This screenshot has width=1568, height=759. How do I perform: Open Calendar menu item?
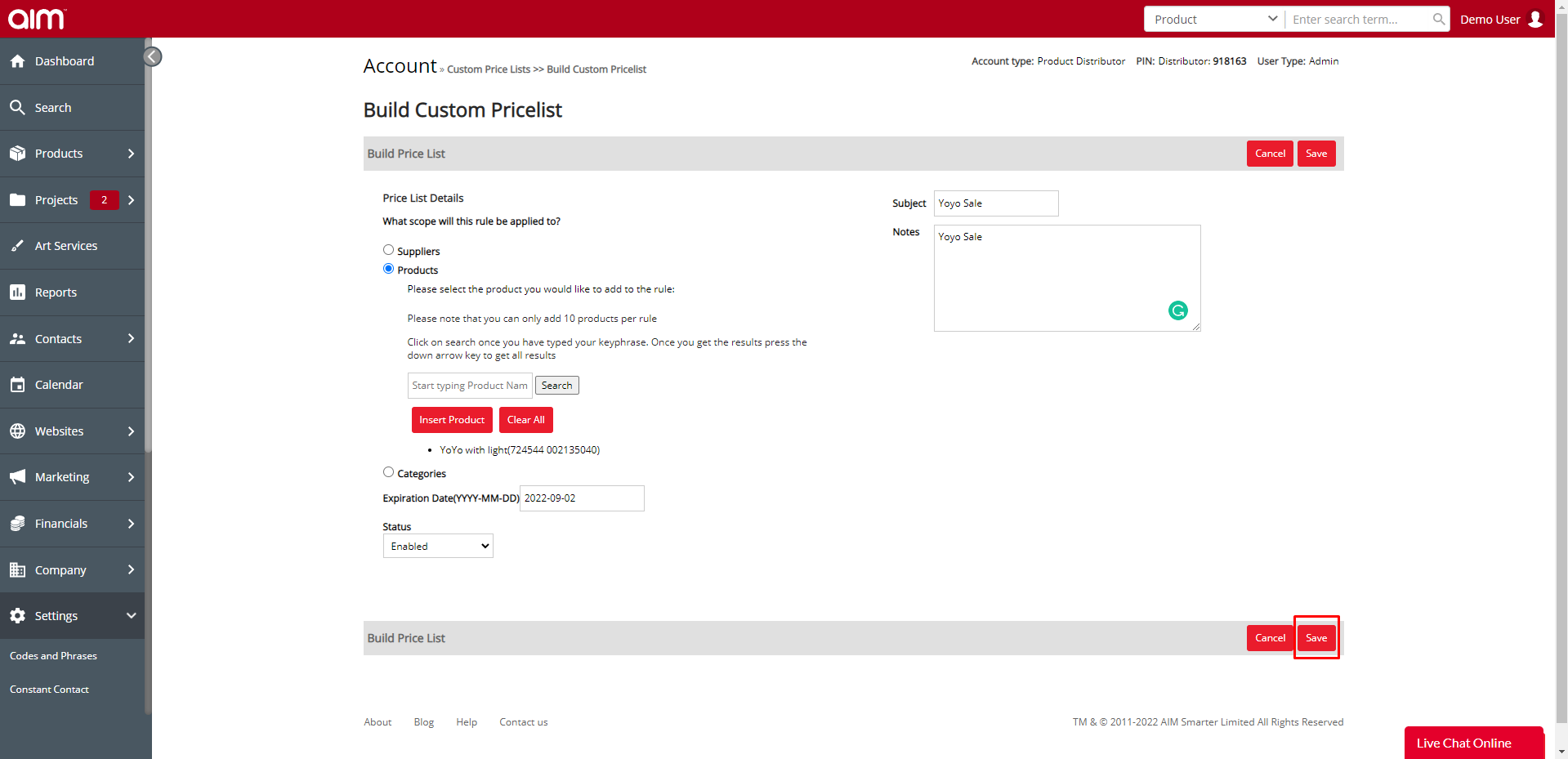pyautogui.click(x=72, y=385)
